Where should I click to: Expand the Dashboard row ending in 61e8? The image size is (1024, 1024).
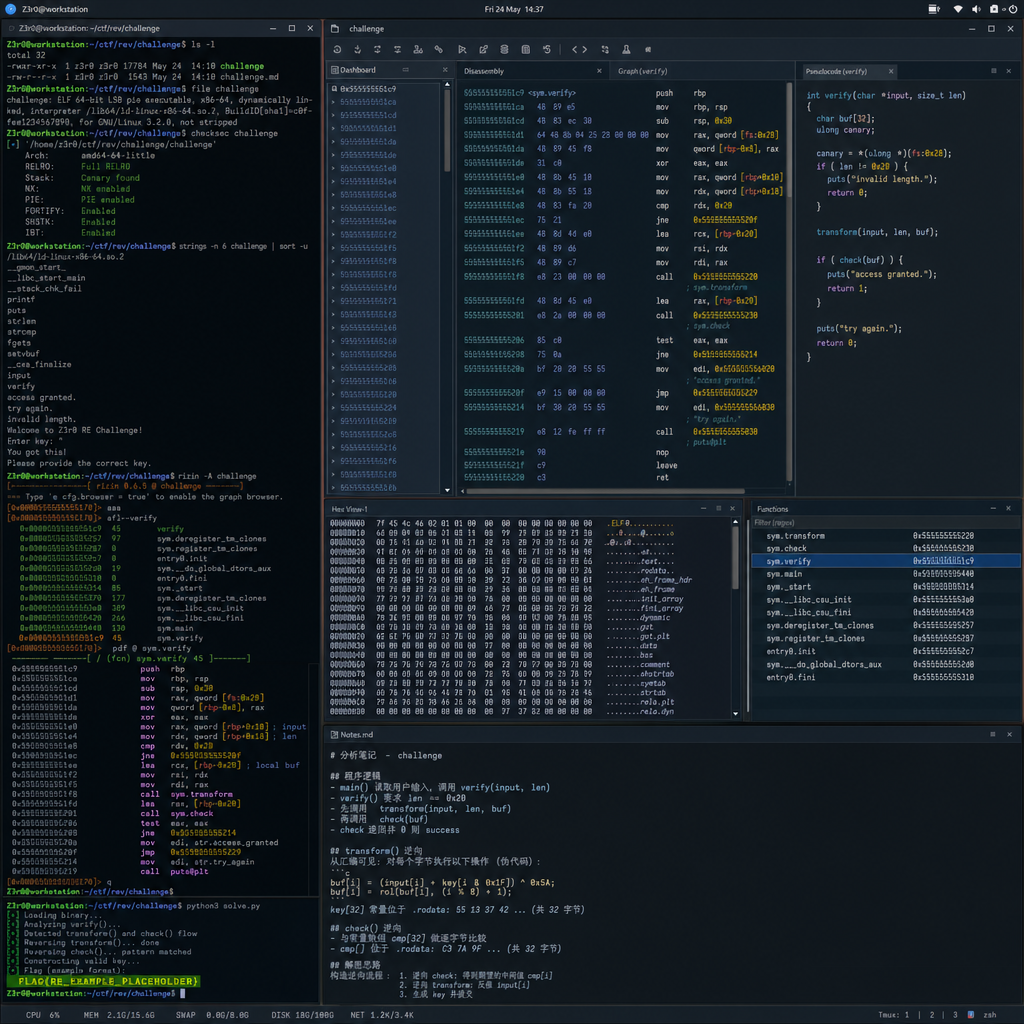pos(333,195)
